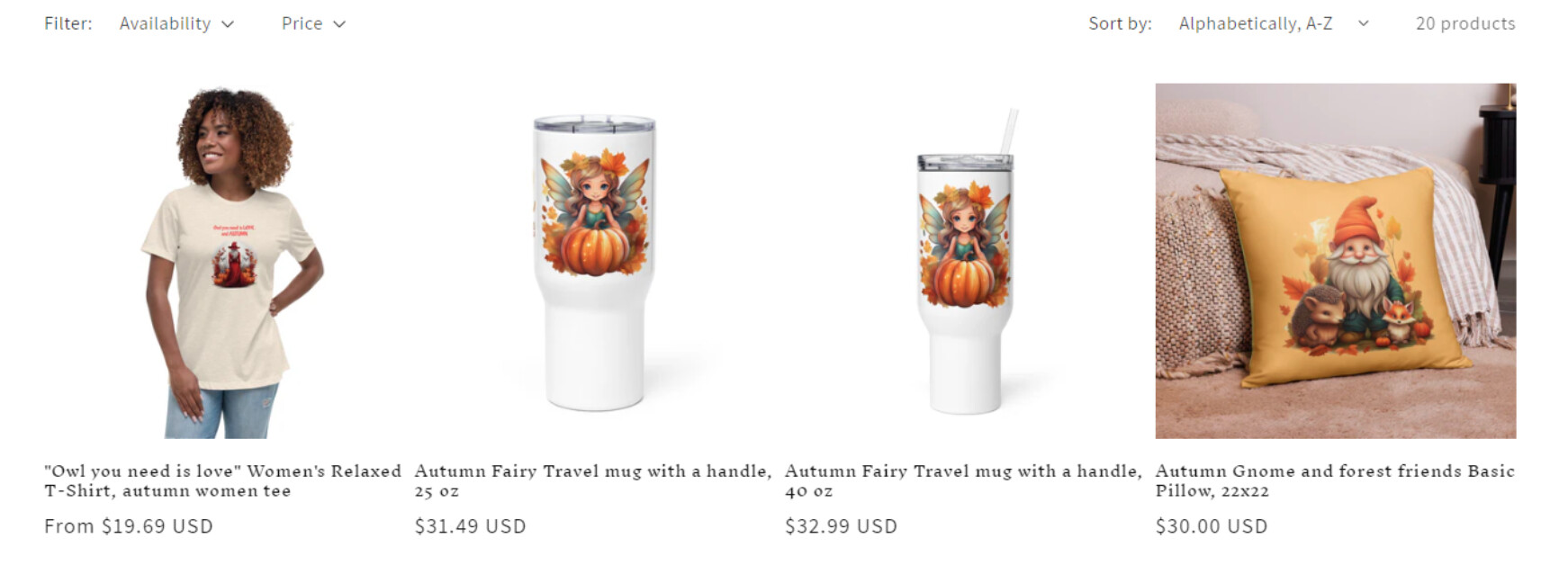The image size is (1568, 565).
Task: Open the 40 oz fairy mug image with straw
Action: 965,261
